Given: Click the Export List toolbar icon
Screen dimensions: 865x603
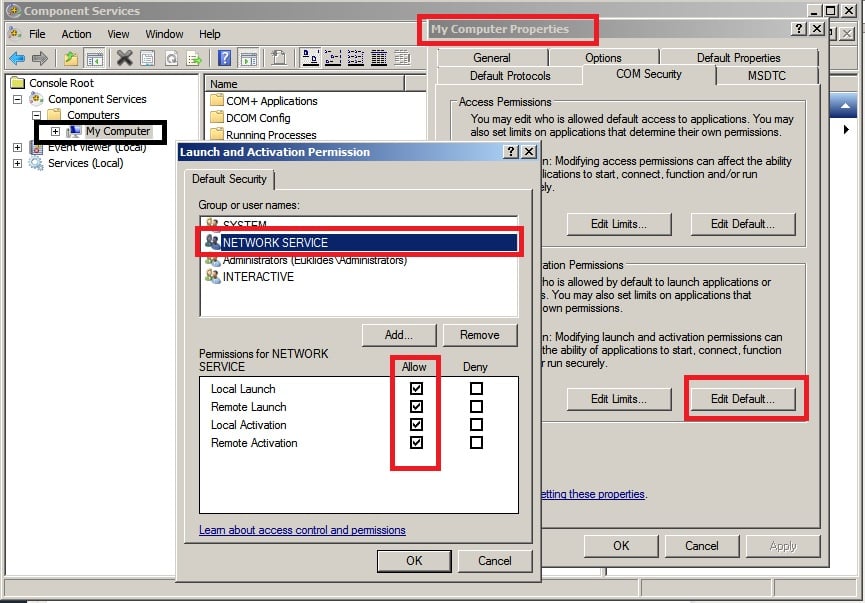Looking at the screenshot, I should coord(194,58).
